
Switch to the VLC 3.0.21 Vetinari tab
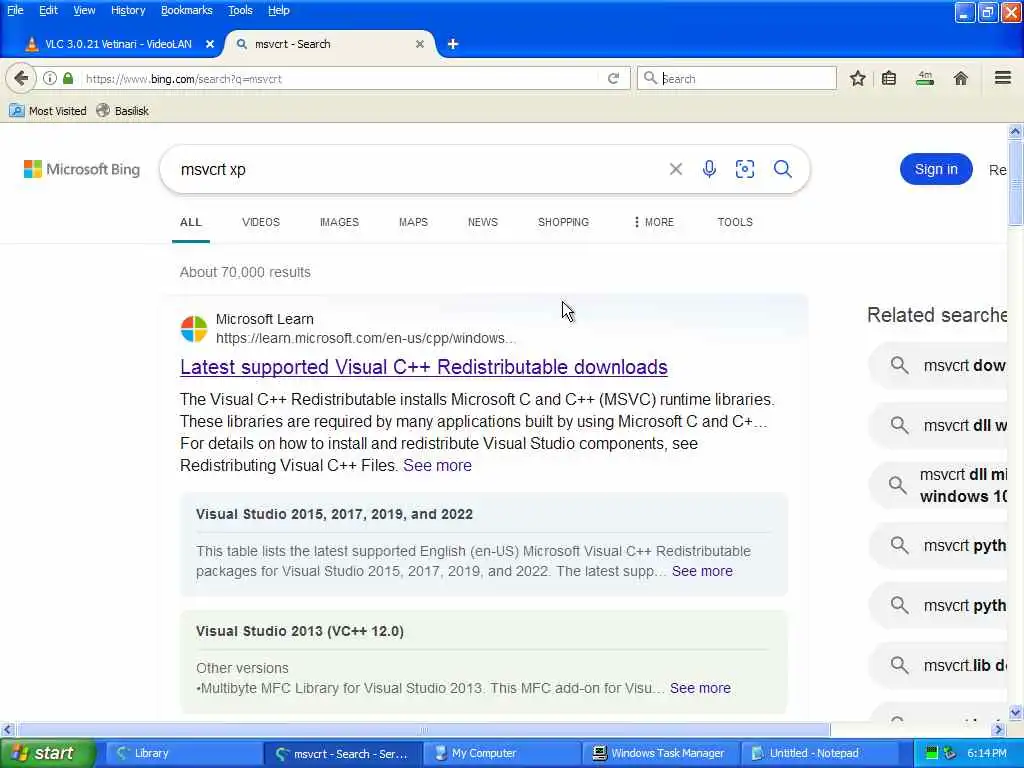118,44
